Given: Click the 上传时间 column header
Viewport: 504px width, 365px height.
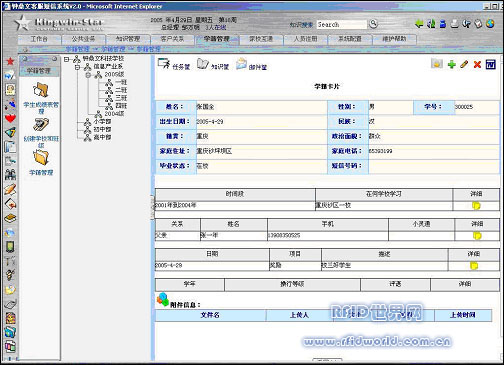Looking at the screenshot, I should point(463,315).
